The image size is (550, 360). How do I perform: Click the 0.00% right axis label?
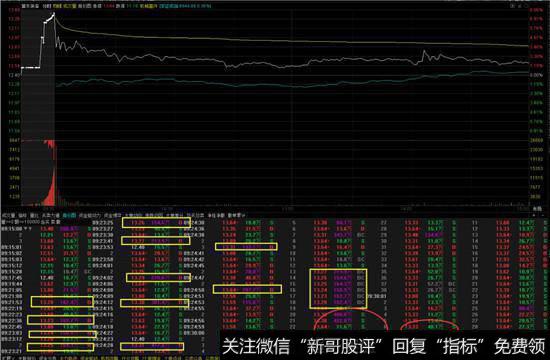pyautogui.click(x=536, y=75)
